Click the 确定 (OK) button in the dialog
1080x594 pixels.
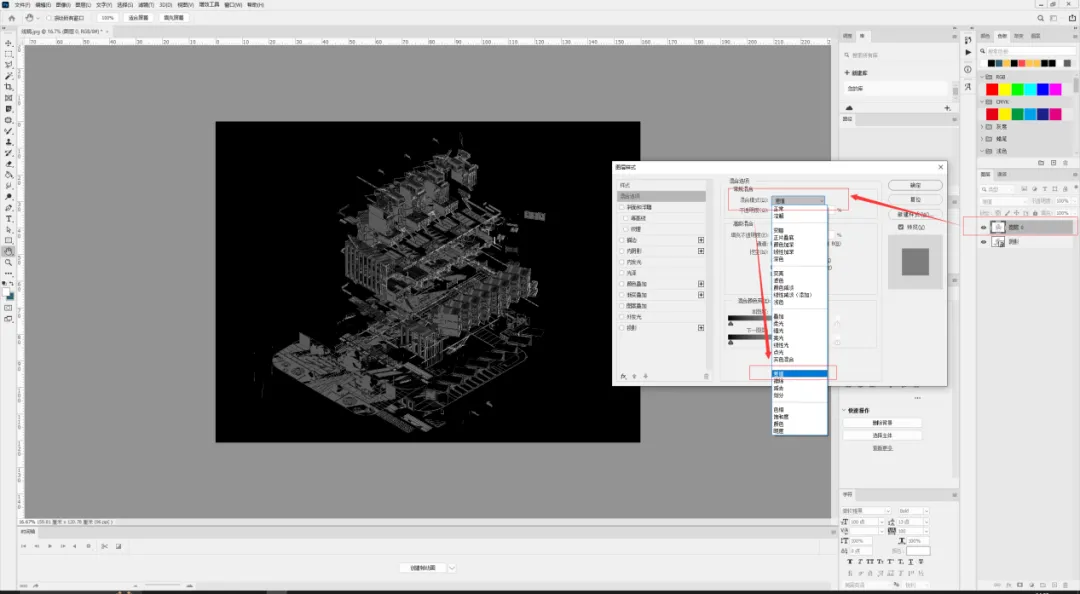tap(915, 185)
